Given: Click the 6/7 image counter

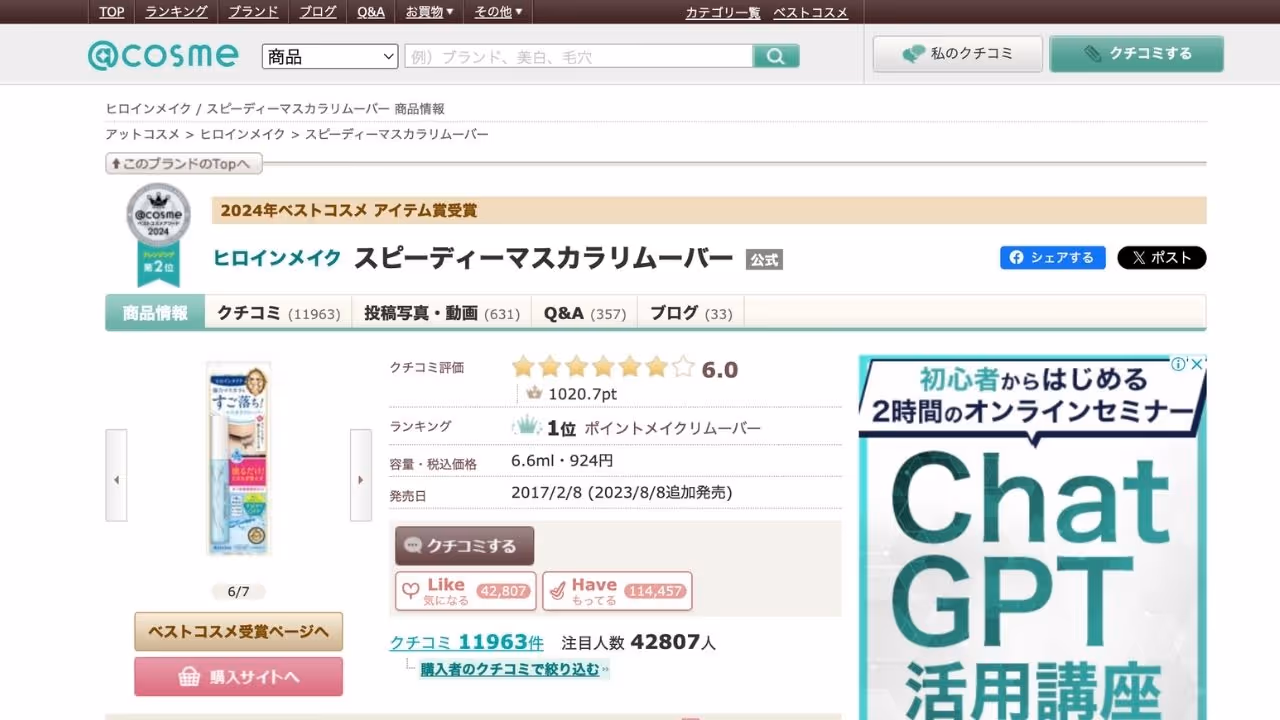Looking at the screenshot, I should [238, 591].
